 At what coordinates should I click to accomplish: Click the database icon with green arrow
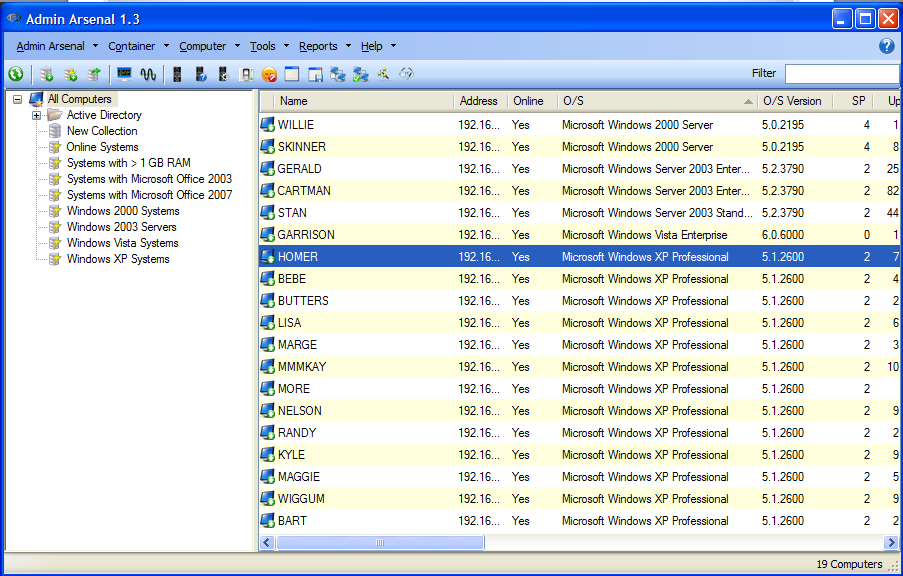(x=94, y=74)
